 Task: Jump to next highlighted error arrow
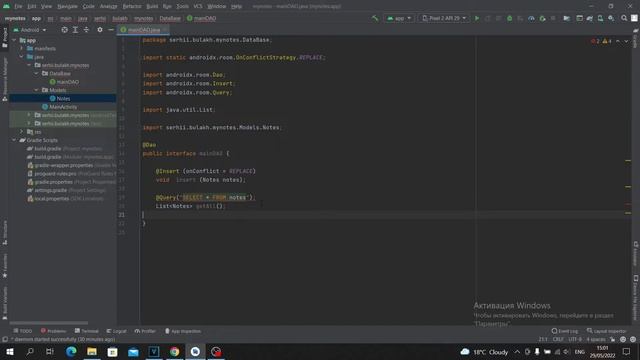tap(626, 41)
